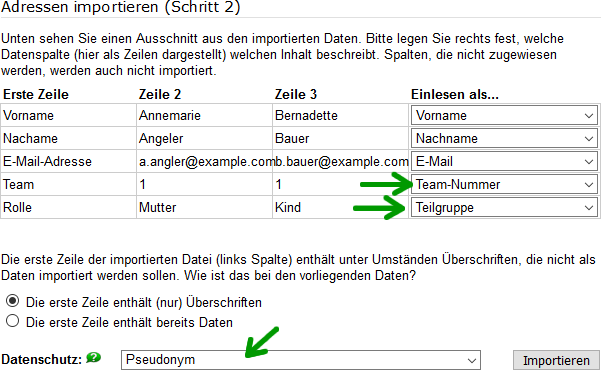Click the 'Datenschutz:' label
Viewport: 601px width, 370px height.
(x=41, y=360)
